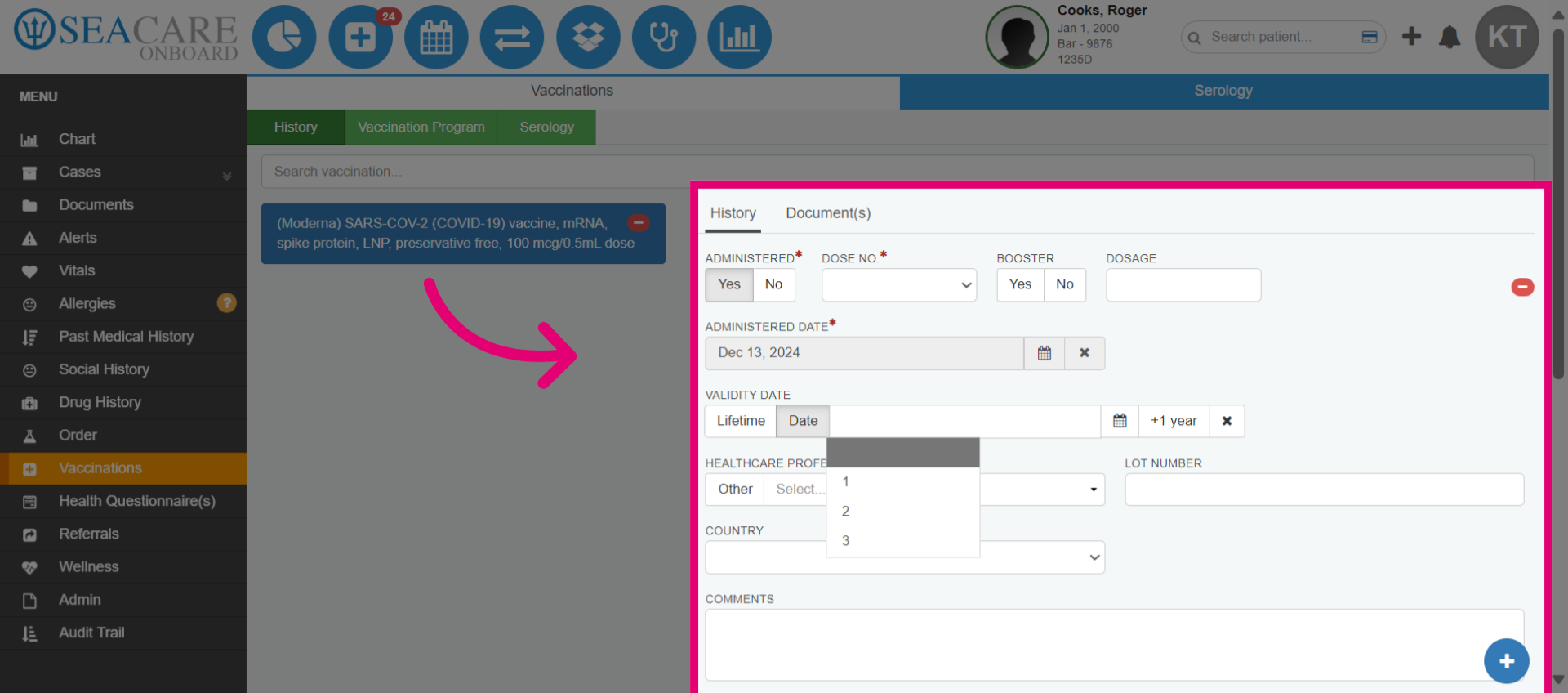Select dose number 1 option
1568x693 pixels.
click(903, 481)
